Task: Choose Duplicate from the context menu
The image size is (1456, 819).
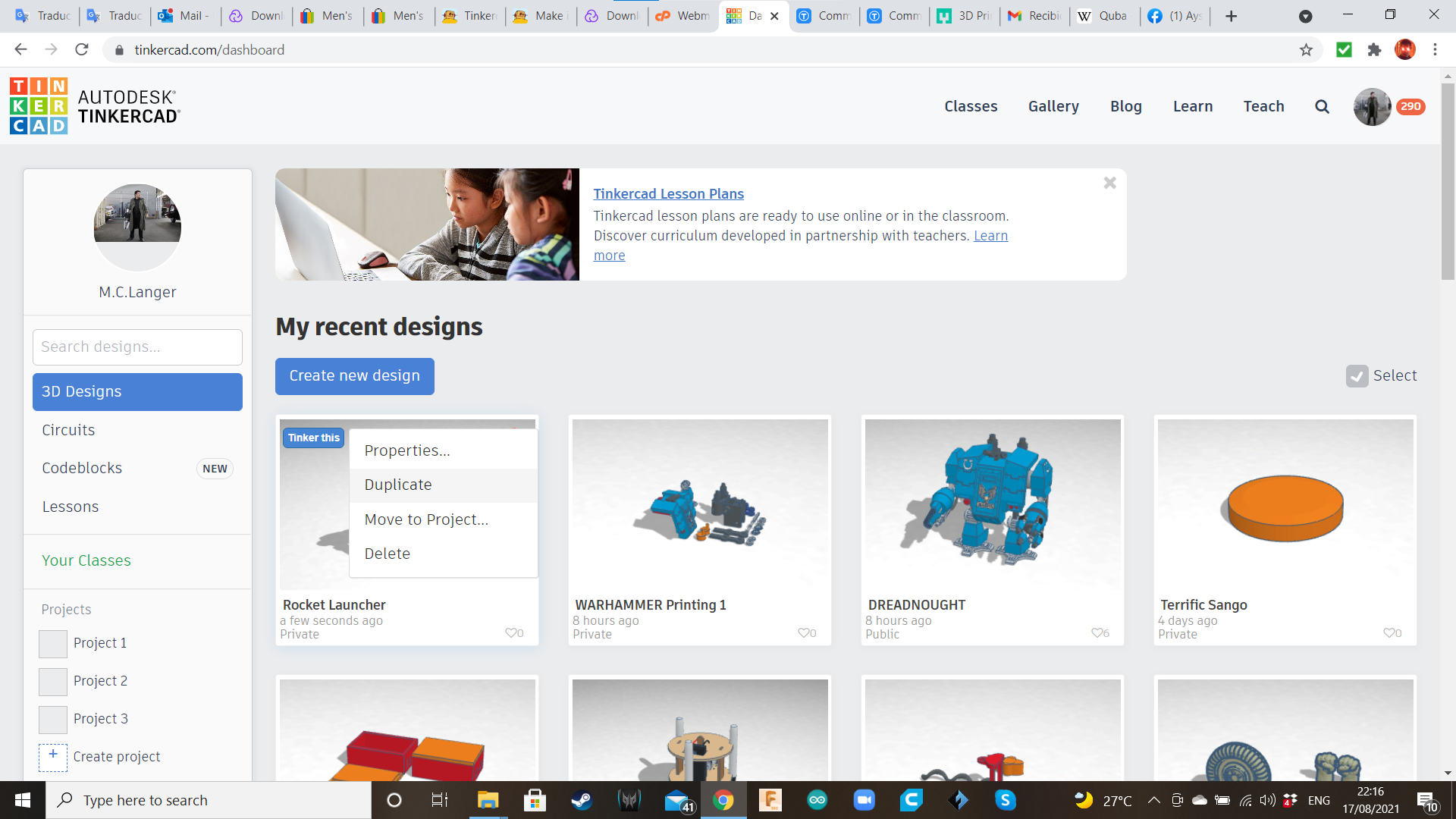Action: (398, 485)
